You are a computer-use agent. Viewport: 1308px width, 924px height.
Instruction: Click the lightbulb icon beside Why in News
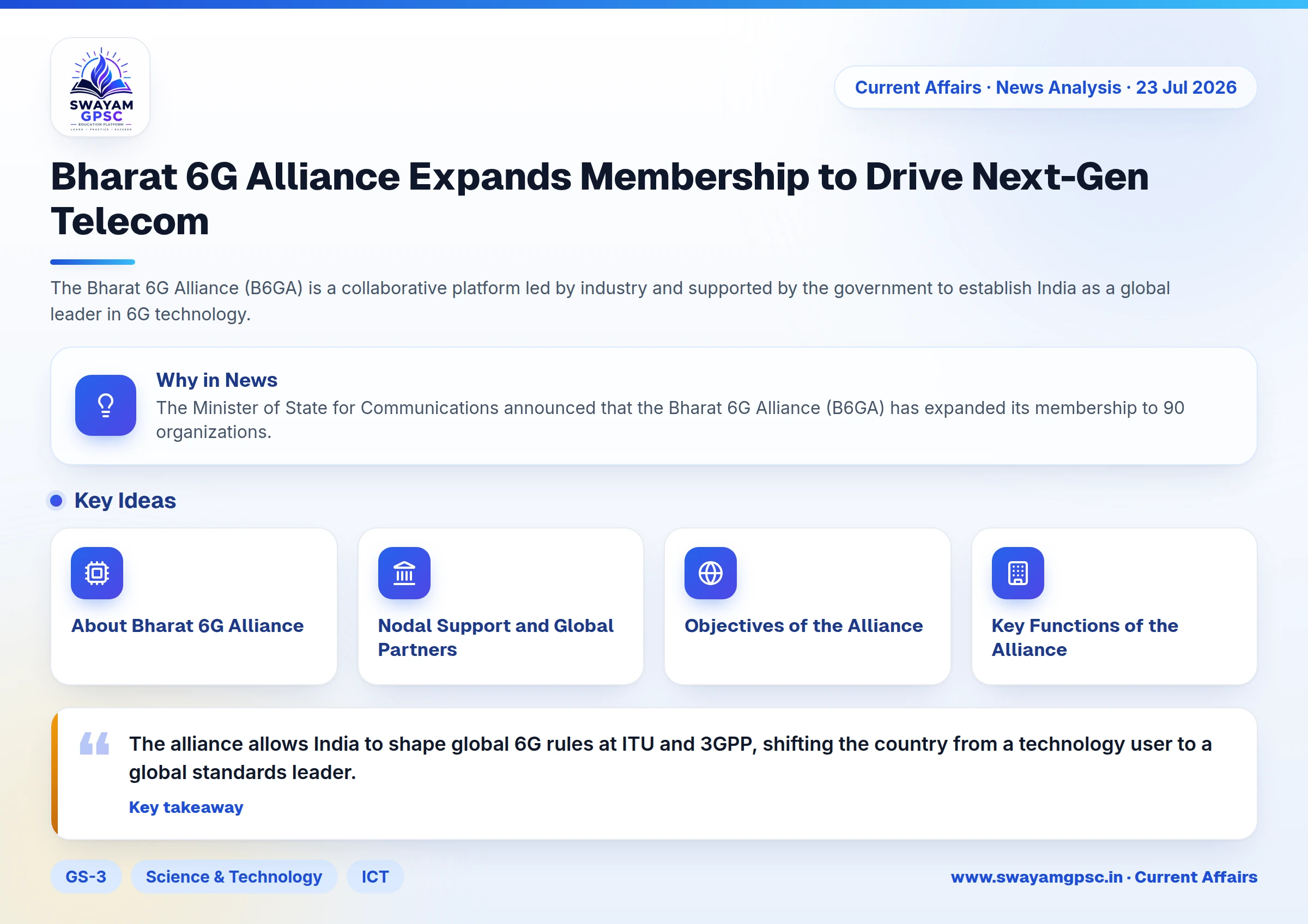tap(105, 405)
